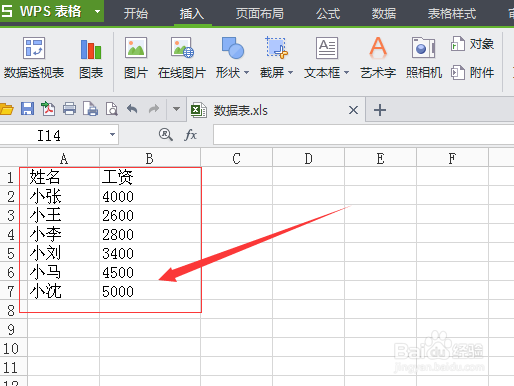This screenshot has height=386, width=514.
Task: Expand the Screenshot (截屏) dropdown arrow
Action: tap(290, 72)
